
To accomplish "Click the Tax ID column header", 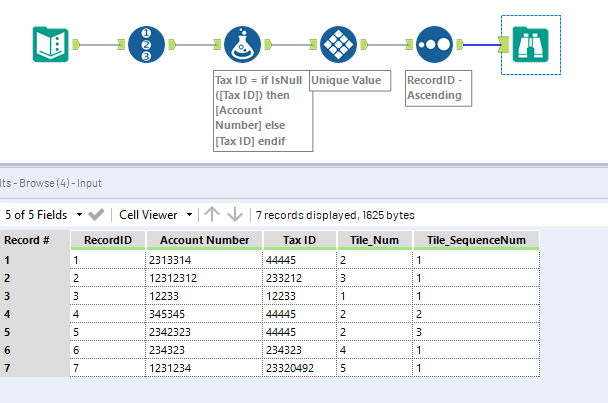I will tap(298, 240).
